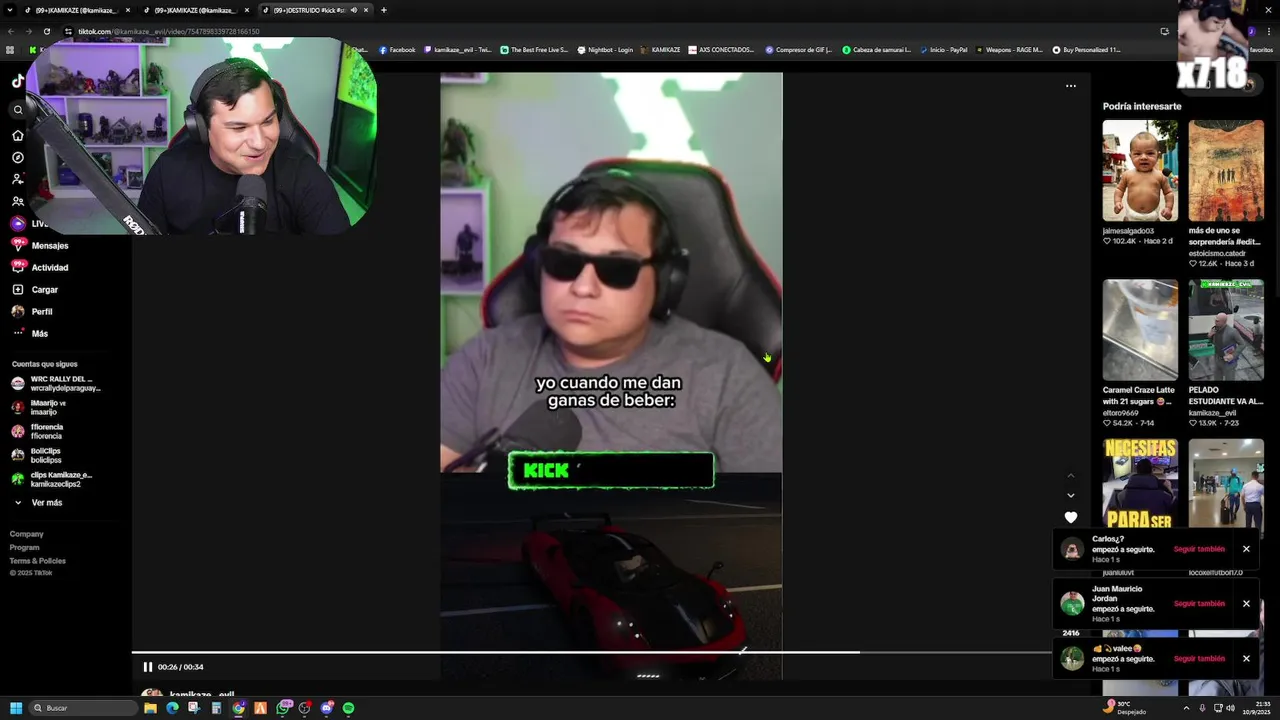Seek on the video progress bar
This screenshot has height=720, width=1280.
(x=590, y=652)
